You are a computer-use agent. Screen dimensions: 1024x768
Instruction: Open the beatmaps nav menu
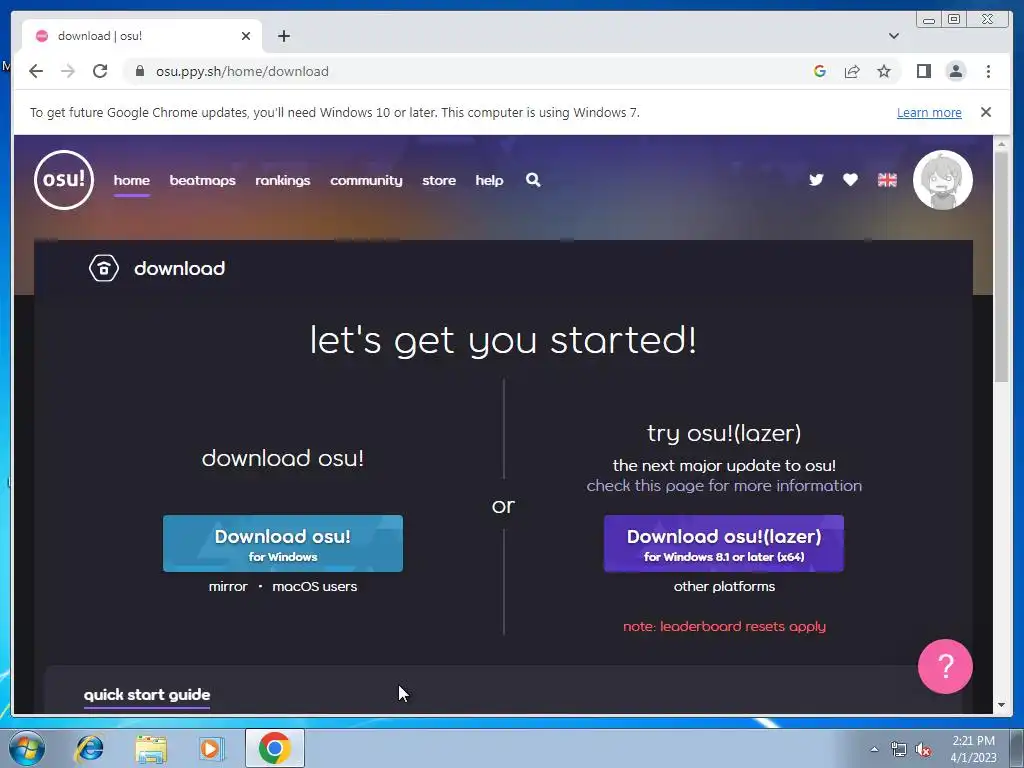click(202, 180)
